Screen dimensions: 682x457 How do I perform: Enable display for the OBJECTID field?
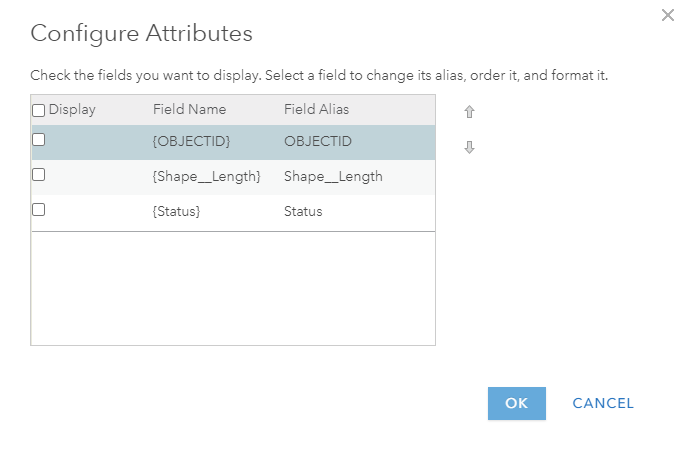39,141
